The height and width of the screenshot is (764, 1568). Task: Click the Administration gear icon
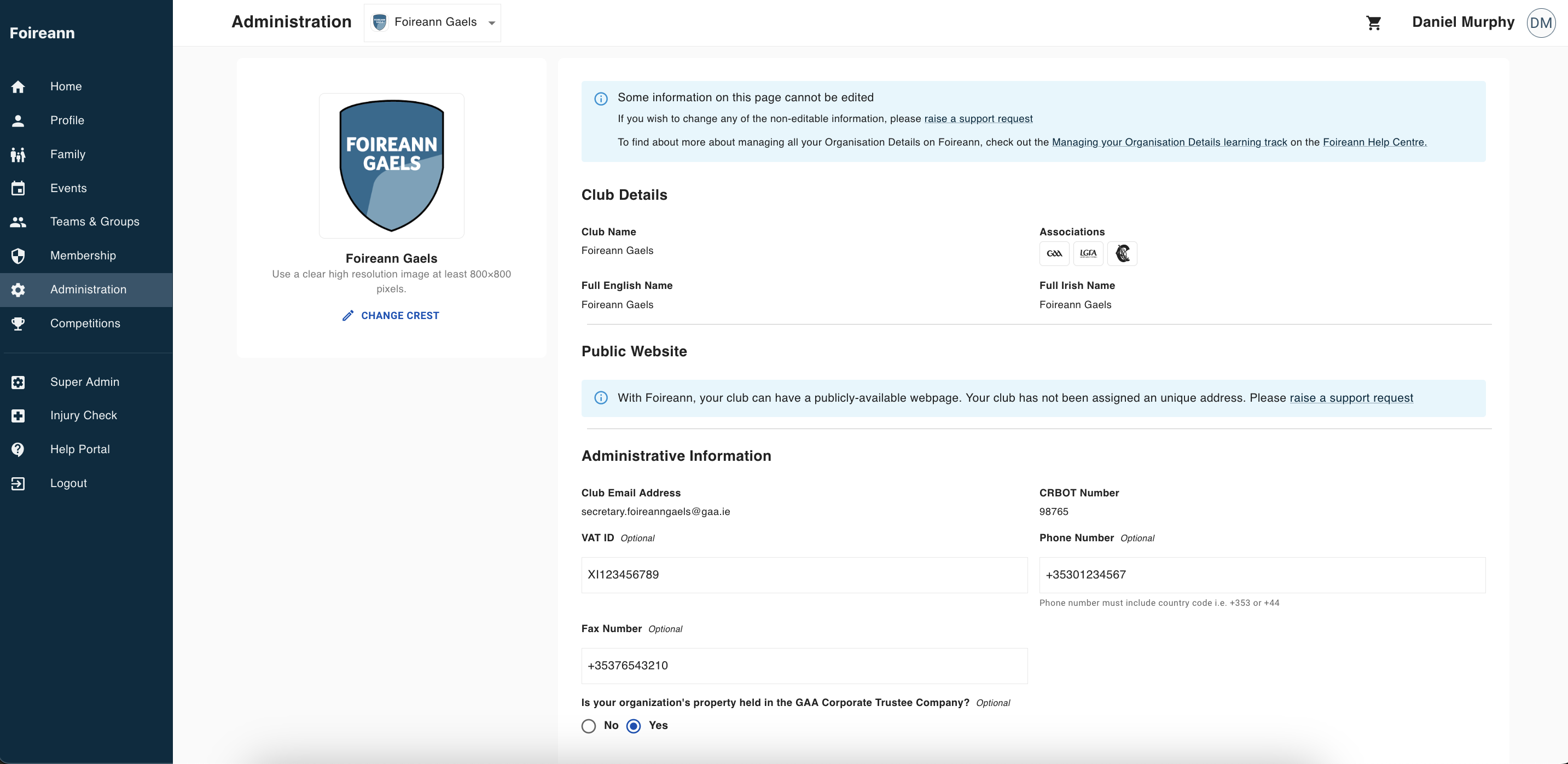tap(18, 290)
